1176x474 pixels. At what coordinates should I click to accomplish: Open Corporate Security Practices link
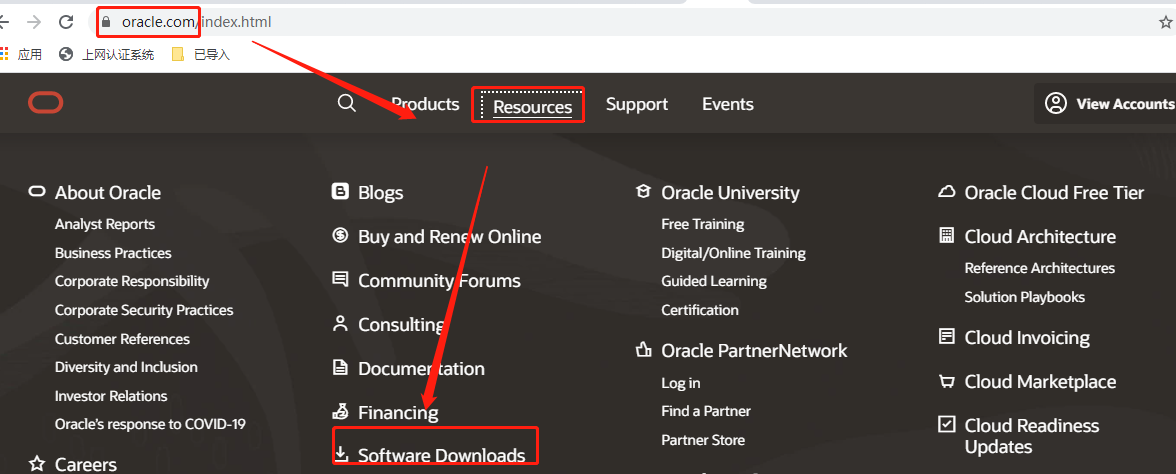pyautogui.click(x=144, y=310)
